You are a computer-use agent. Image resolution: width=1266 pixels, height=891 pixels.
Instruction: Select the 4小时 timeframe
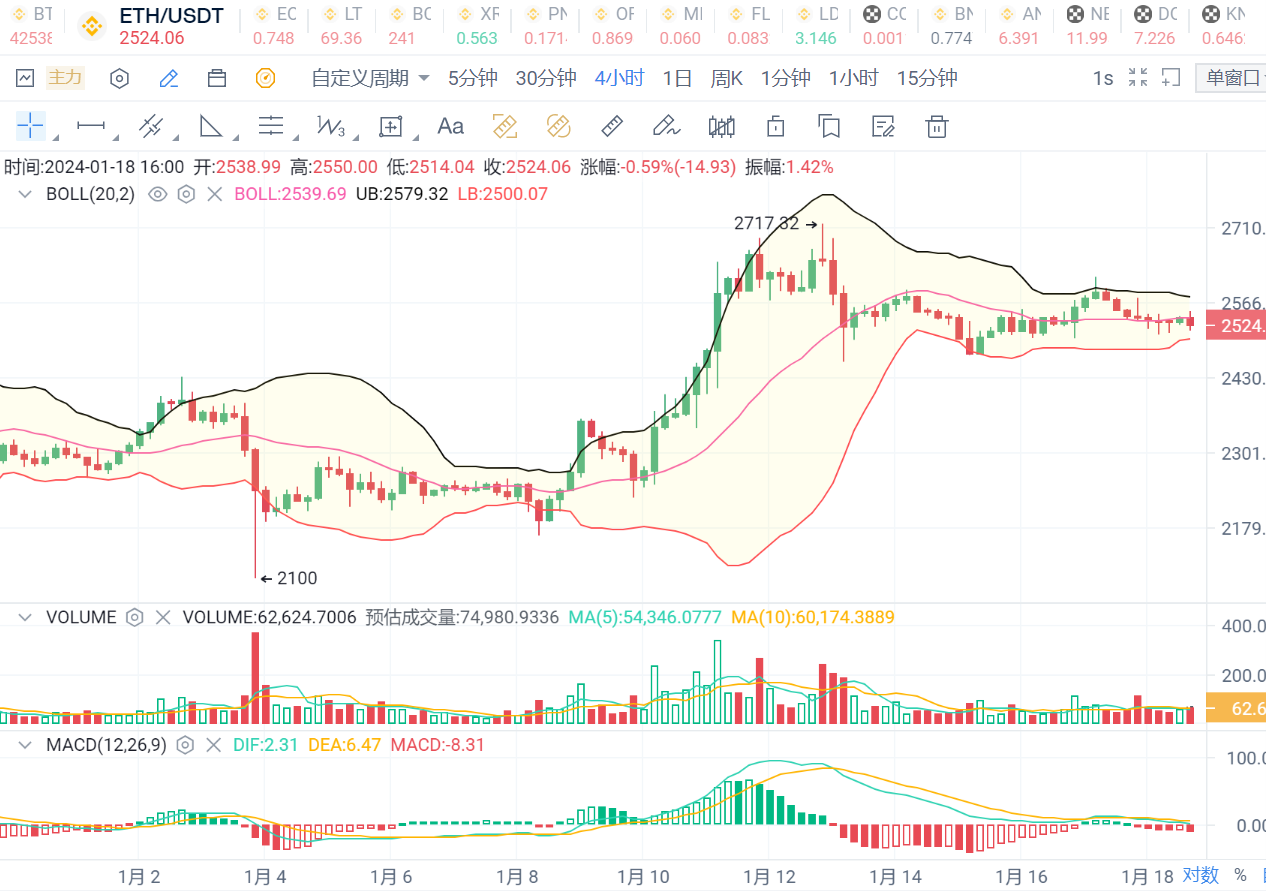(x=619, y=78)
